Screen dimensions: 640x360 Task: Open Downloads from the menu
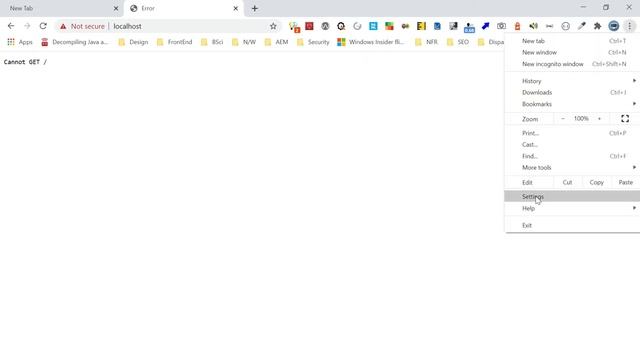[572, 93]
